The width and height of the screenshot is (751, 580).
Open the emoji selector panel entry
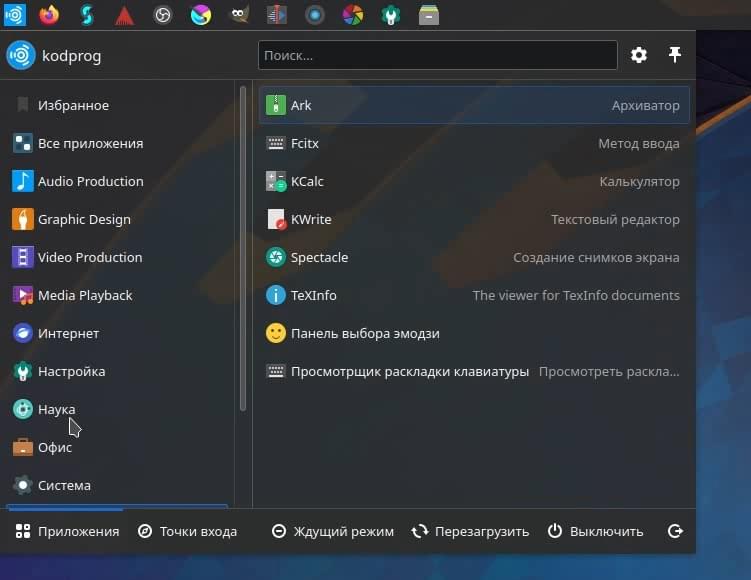[474, 333]
